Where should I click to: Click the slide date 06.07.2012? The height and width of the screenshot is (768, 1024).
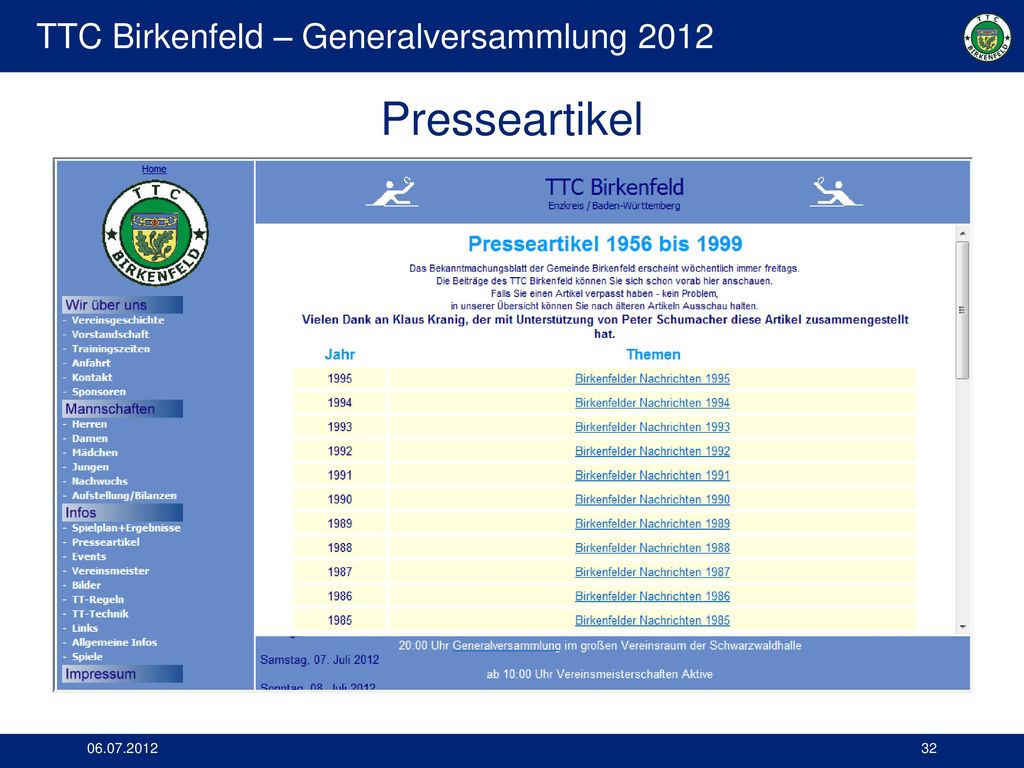[122, 748]
